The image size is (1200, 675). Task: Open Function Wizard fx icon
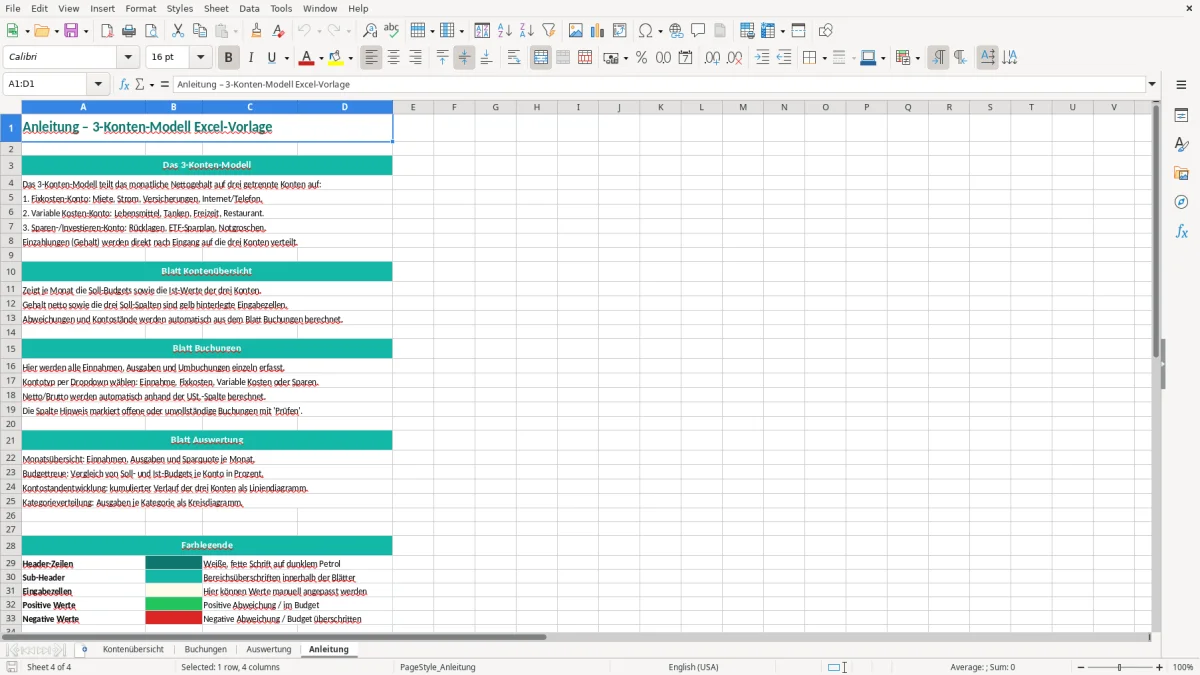pyautogui.click(x=124, y=84)
